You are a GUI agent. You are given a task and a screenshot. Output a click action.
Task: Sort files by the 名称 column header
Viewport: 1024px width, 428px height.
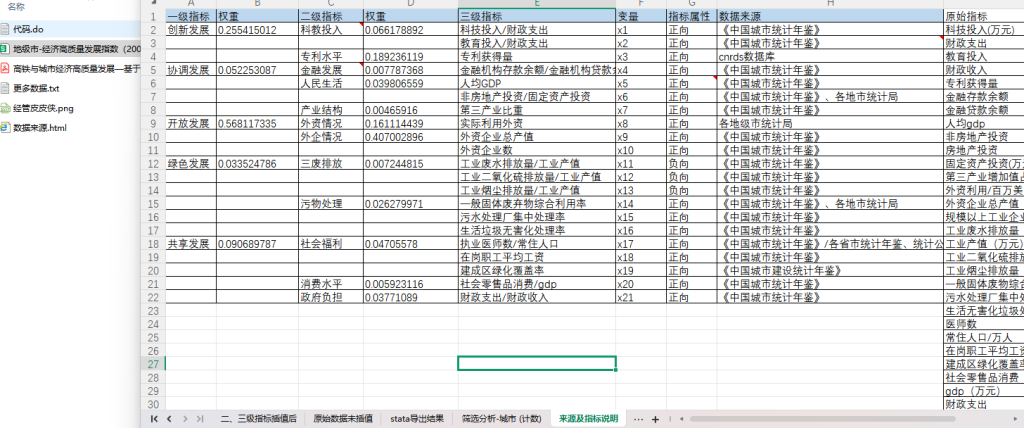click(17, 6)
